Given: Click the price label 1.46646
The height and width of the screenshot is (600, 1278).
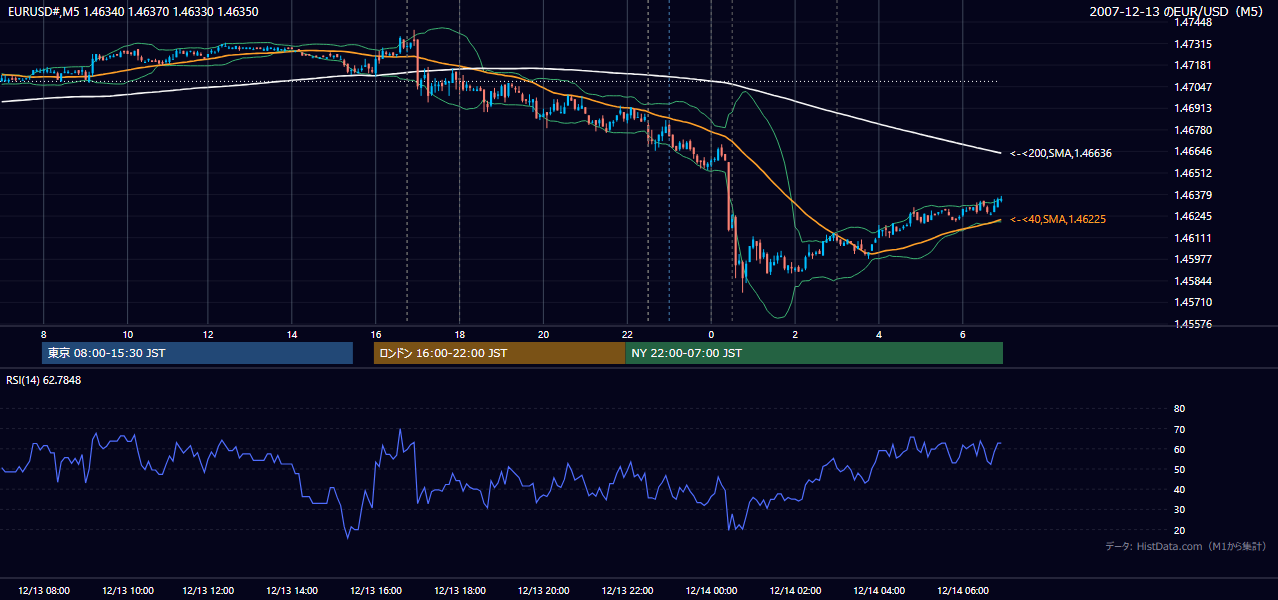Looking at the screenshot, I should 1195,151.
